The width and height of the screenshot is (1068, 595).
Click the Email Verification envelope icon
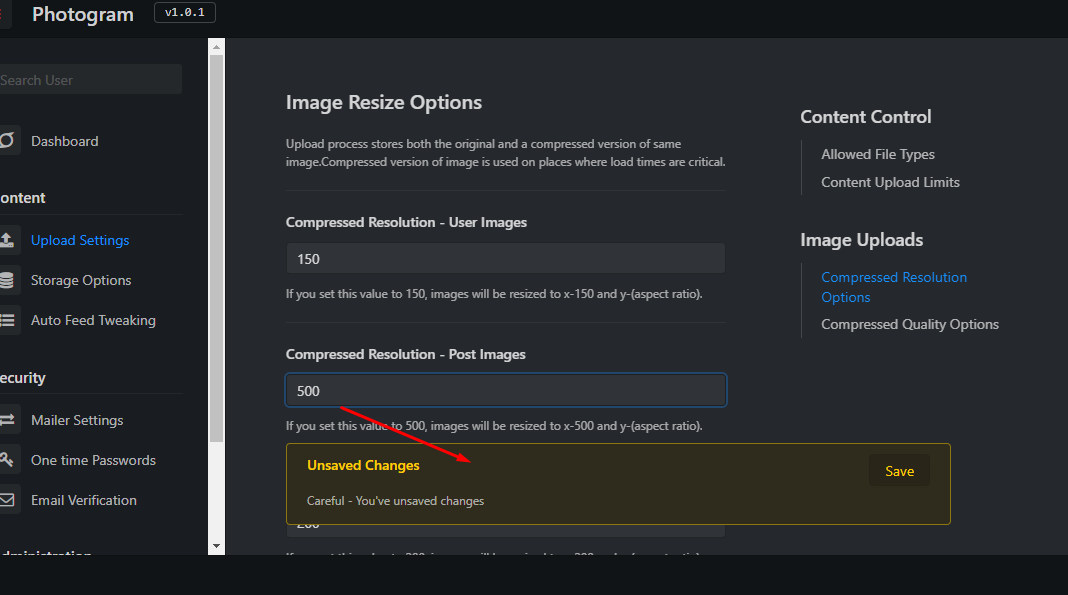(7, 500)
